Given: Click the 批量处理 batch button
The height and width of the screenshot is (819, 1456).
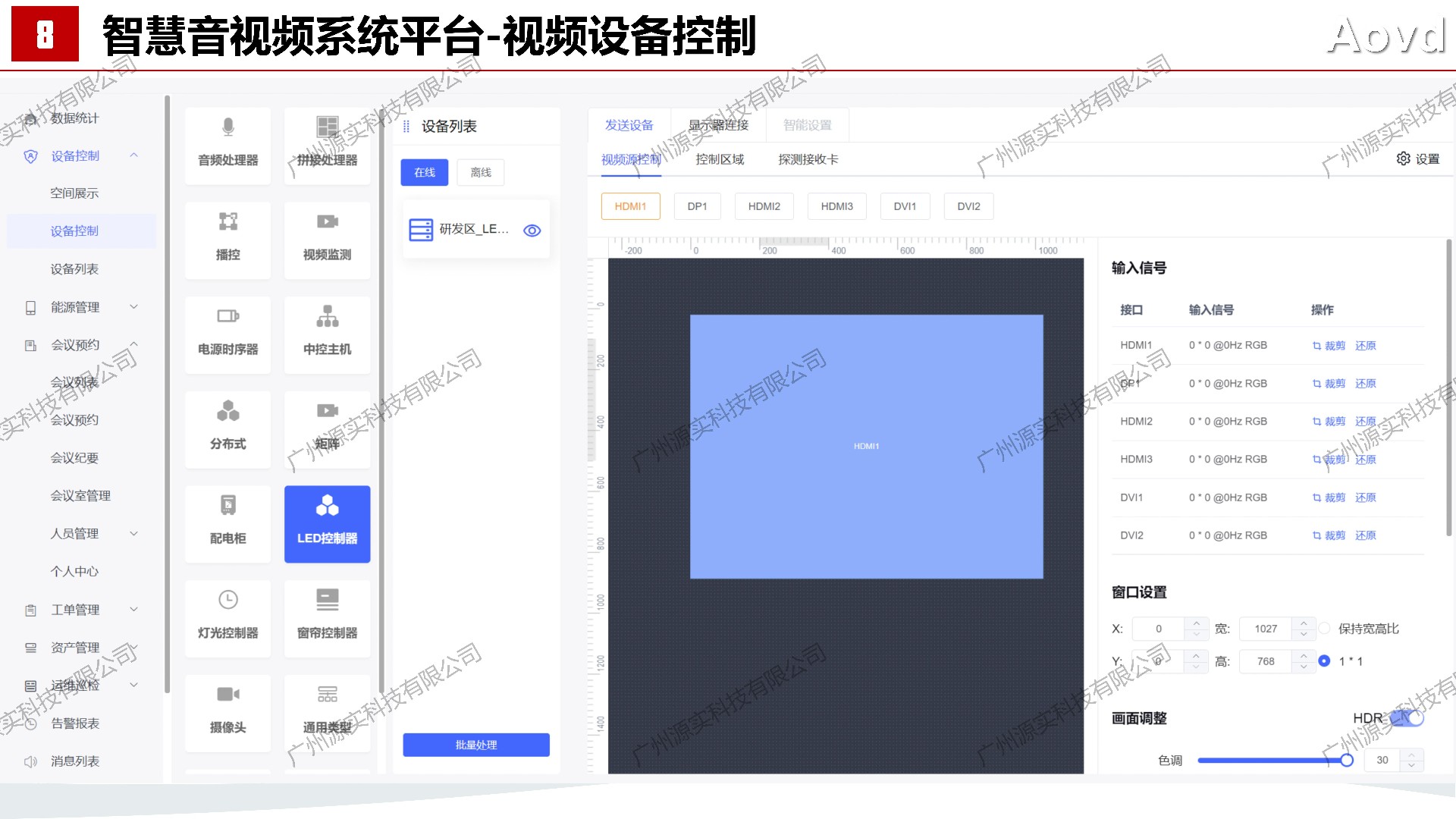Looking at the screenshot, I should pyautogui.click(x=475, y=745).
